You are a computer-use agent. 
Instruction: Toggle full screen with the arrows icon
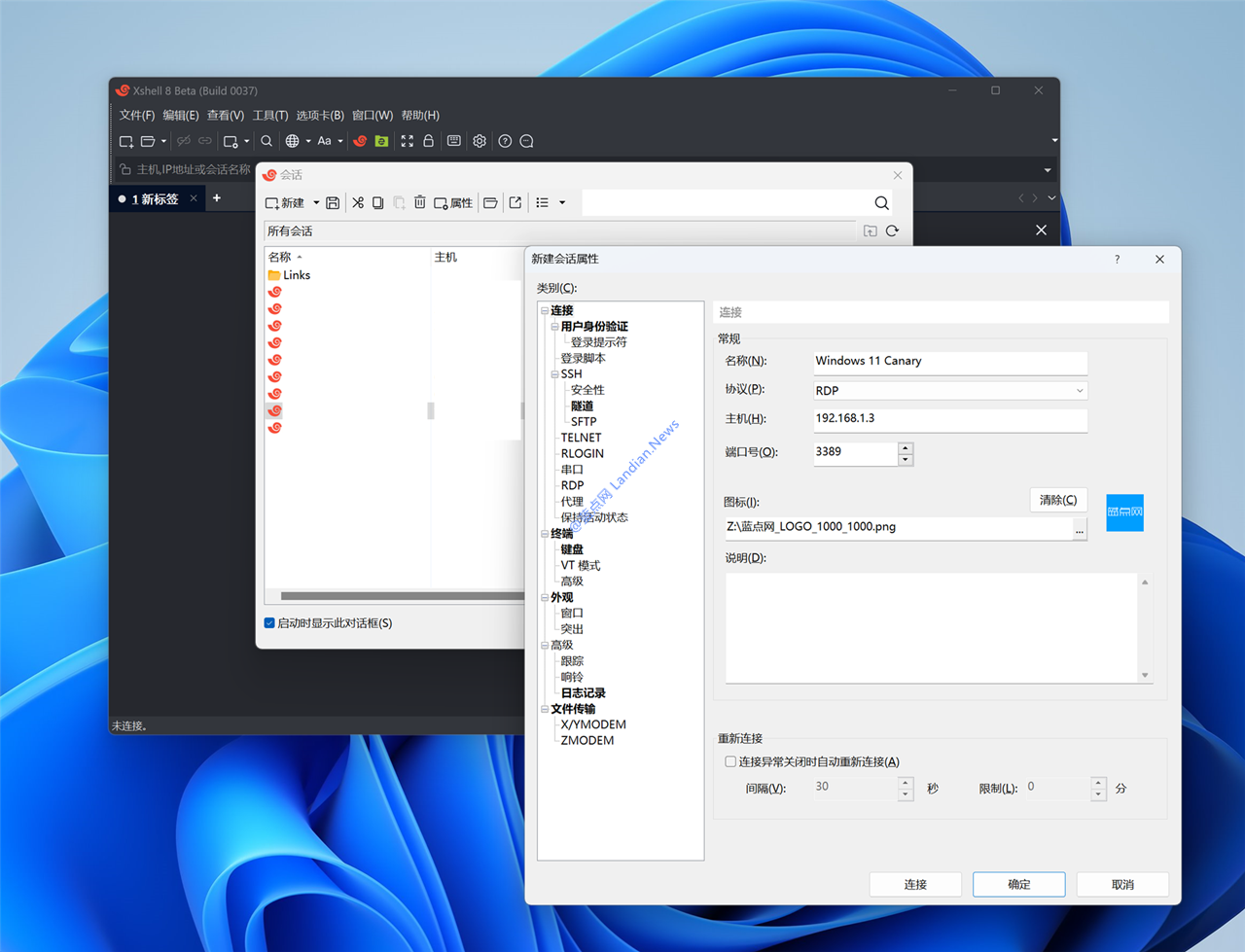(407, 141)
